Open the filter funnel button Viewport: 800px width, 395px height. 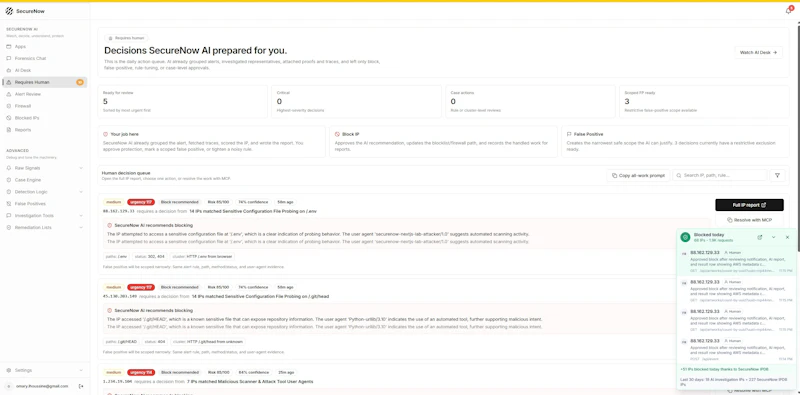(777, 175)
